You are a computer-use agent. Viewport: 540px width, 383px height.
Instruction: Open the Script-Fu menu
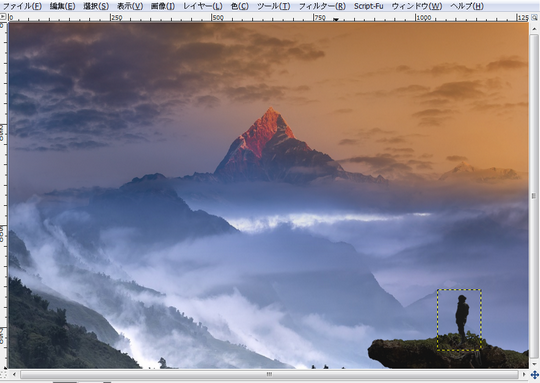pyautogui.click(x=368, y=6)
